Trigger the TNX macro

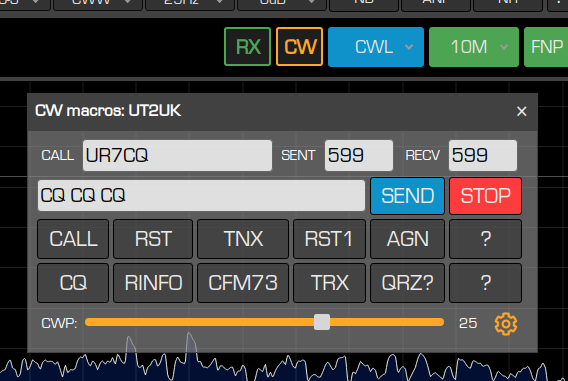[x=243, y=239]
